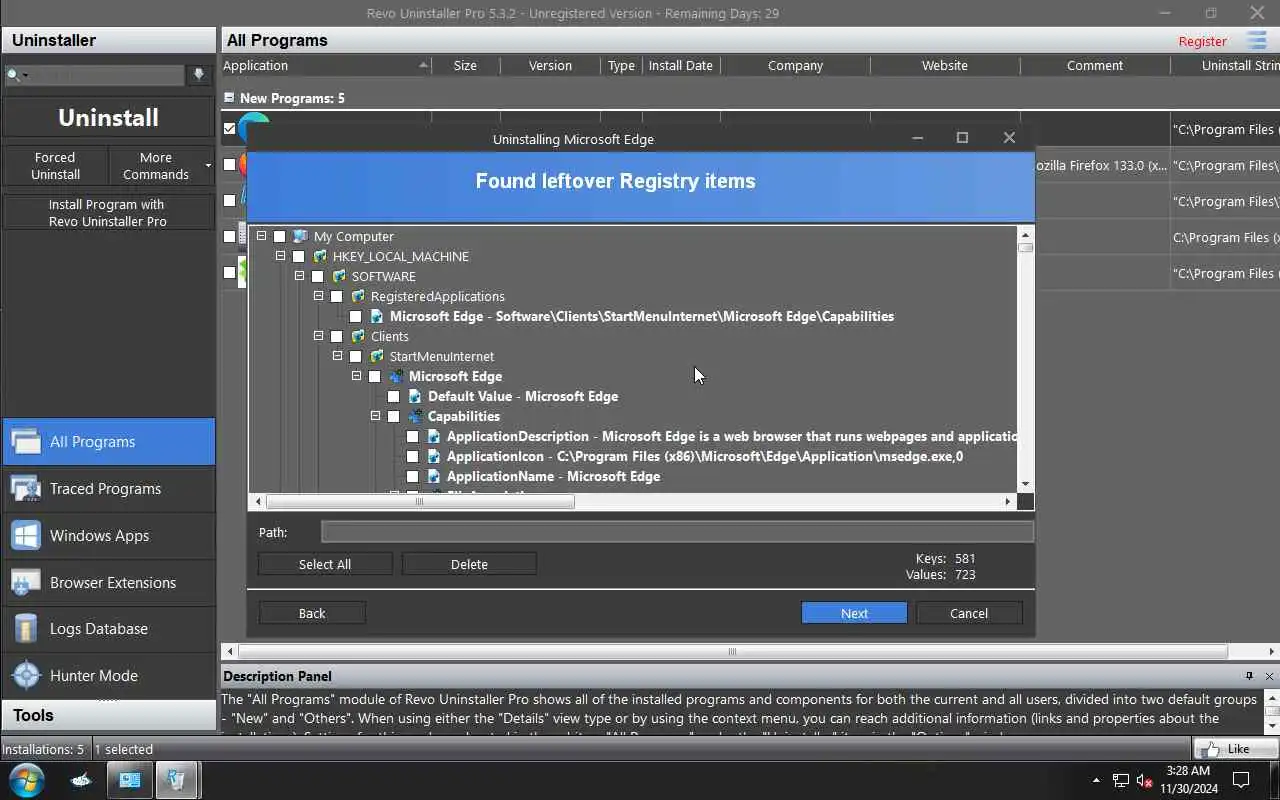The image size is (1280, 800).
Task: Collapse the HKEY_LOCAL_MACHINE node
Action: click(280, 257)
